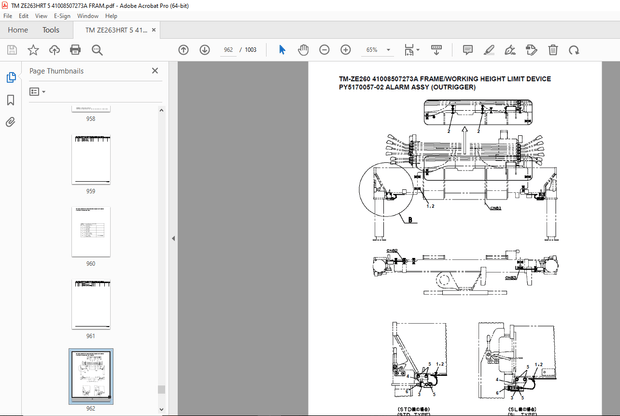This screenshot has height=416, width=620.
Task: Open the sign document tool
Action: [x=510, y=50]
